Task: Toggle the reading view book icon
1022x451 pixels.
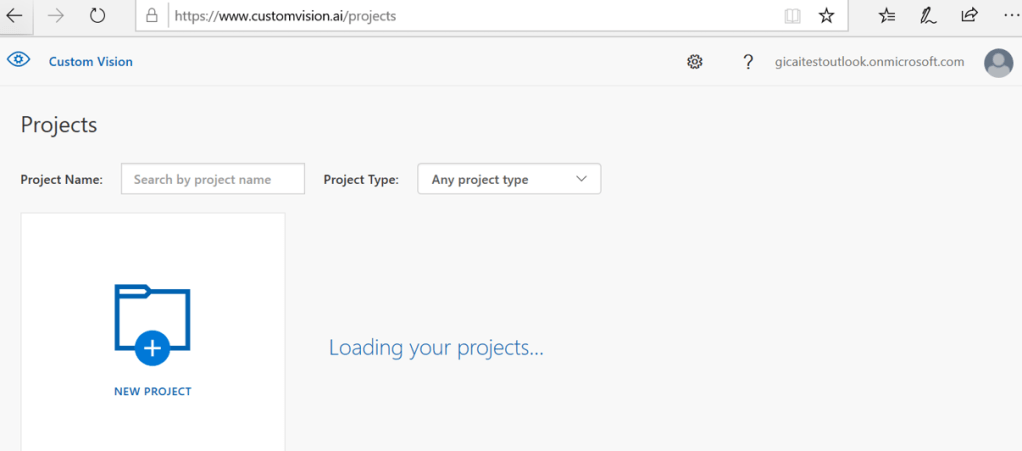Action: point(792,16)
